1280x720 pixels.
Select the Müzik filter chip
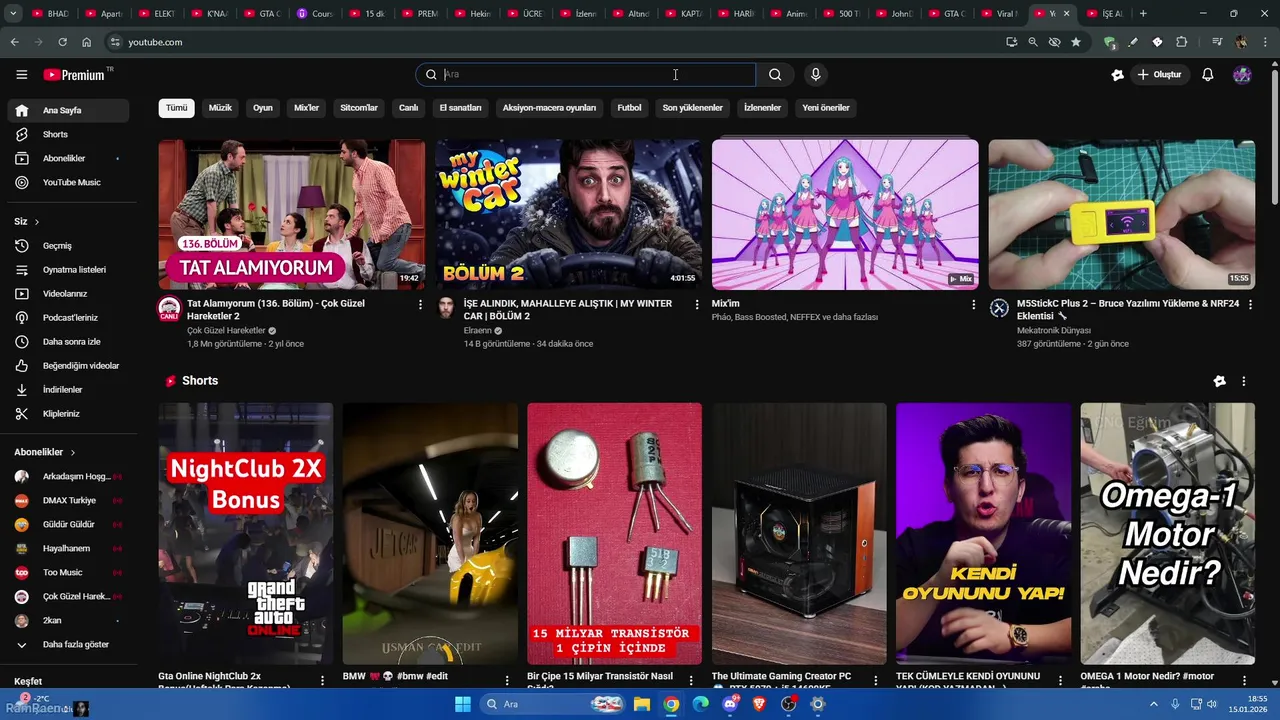[220, 108]
